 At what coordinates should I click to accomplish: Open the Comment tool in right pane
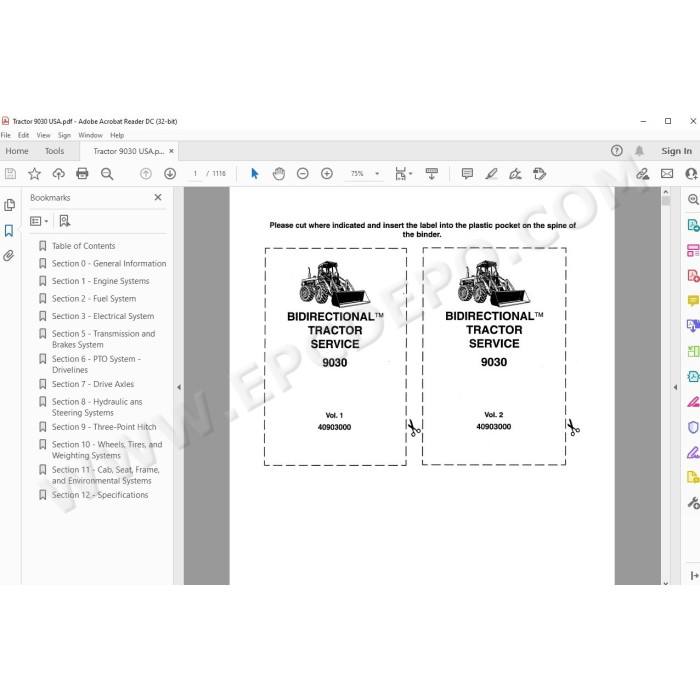coord(693,300)
